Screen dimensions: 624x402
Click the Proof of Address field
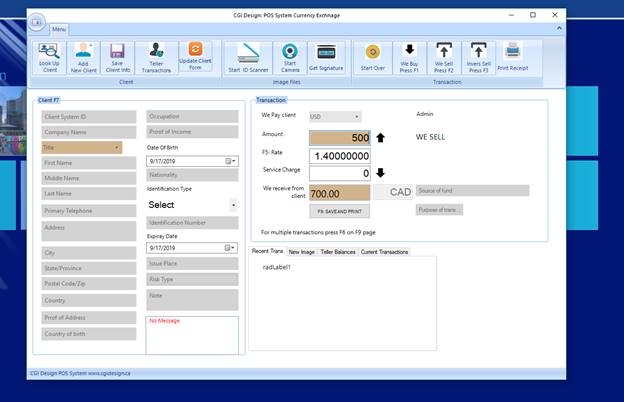pyautogui.click(x=88, y=317)
